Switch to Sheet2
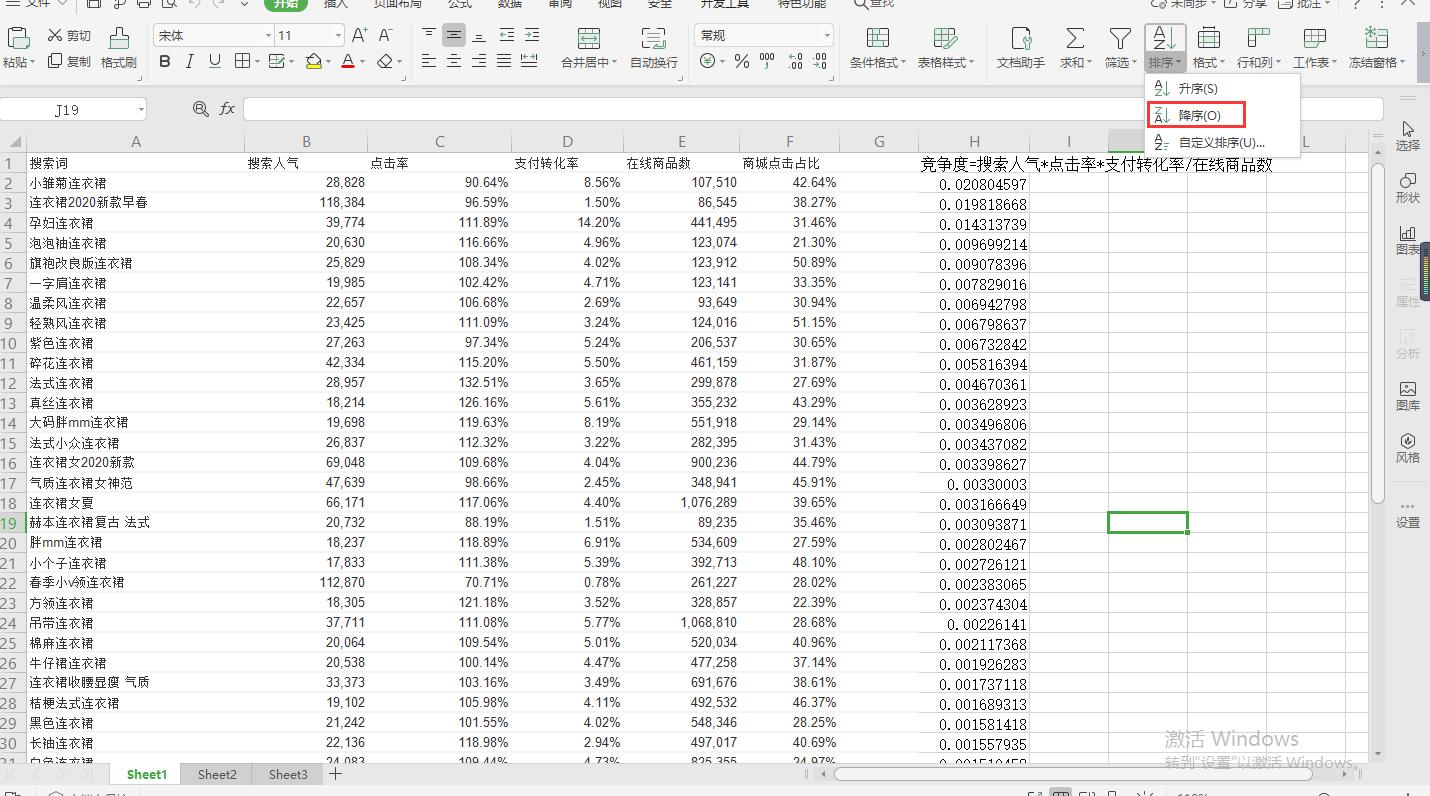 tap(216, 774)
